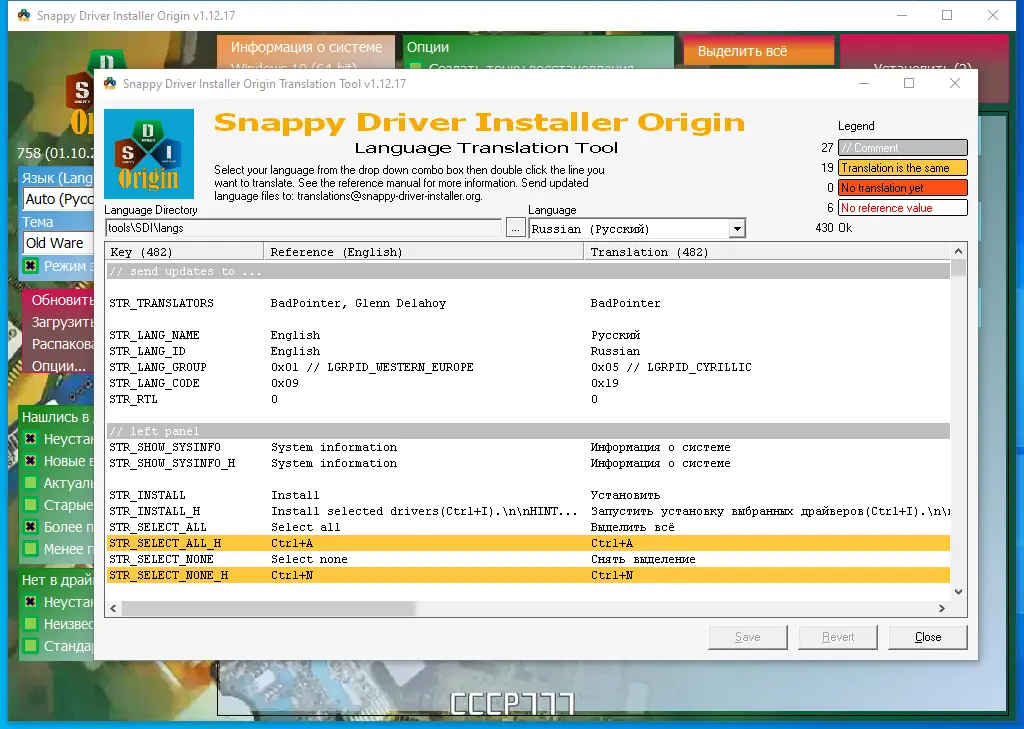Toggle 'Неизвес' checkbox in main window
1024x729 pixels.
30,624
